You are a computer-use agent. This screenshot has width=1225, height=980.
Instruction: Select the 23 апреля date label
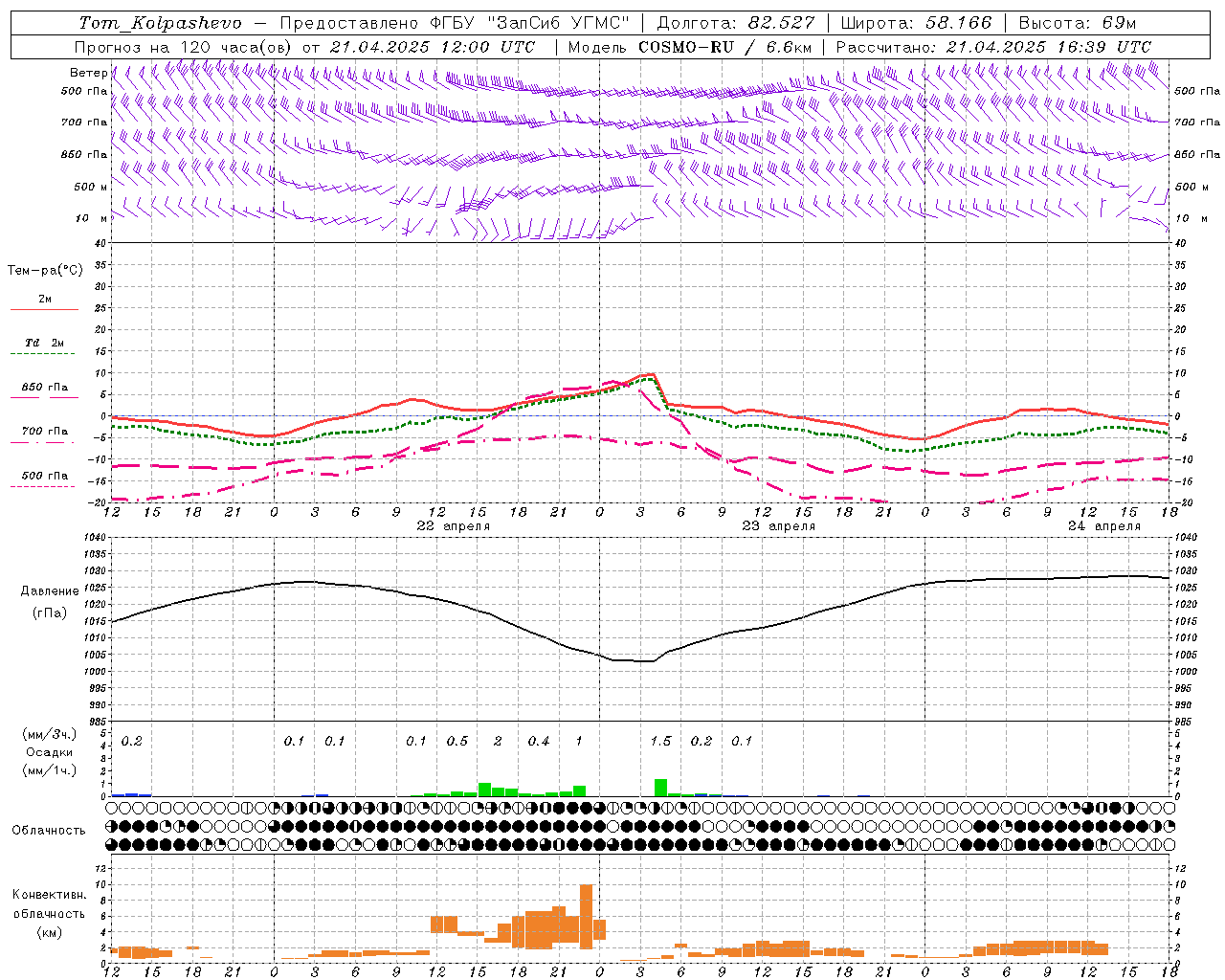pos(779,526)
